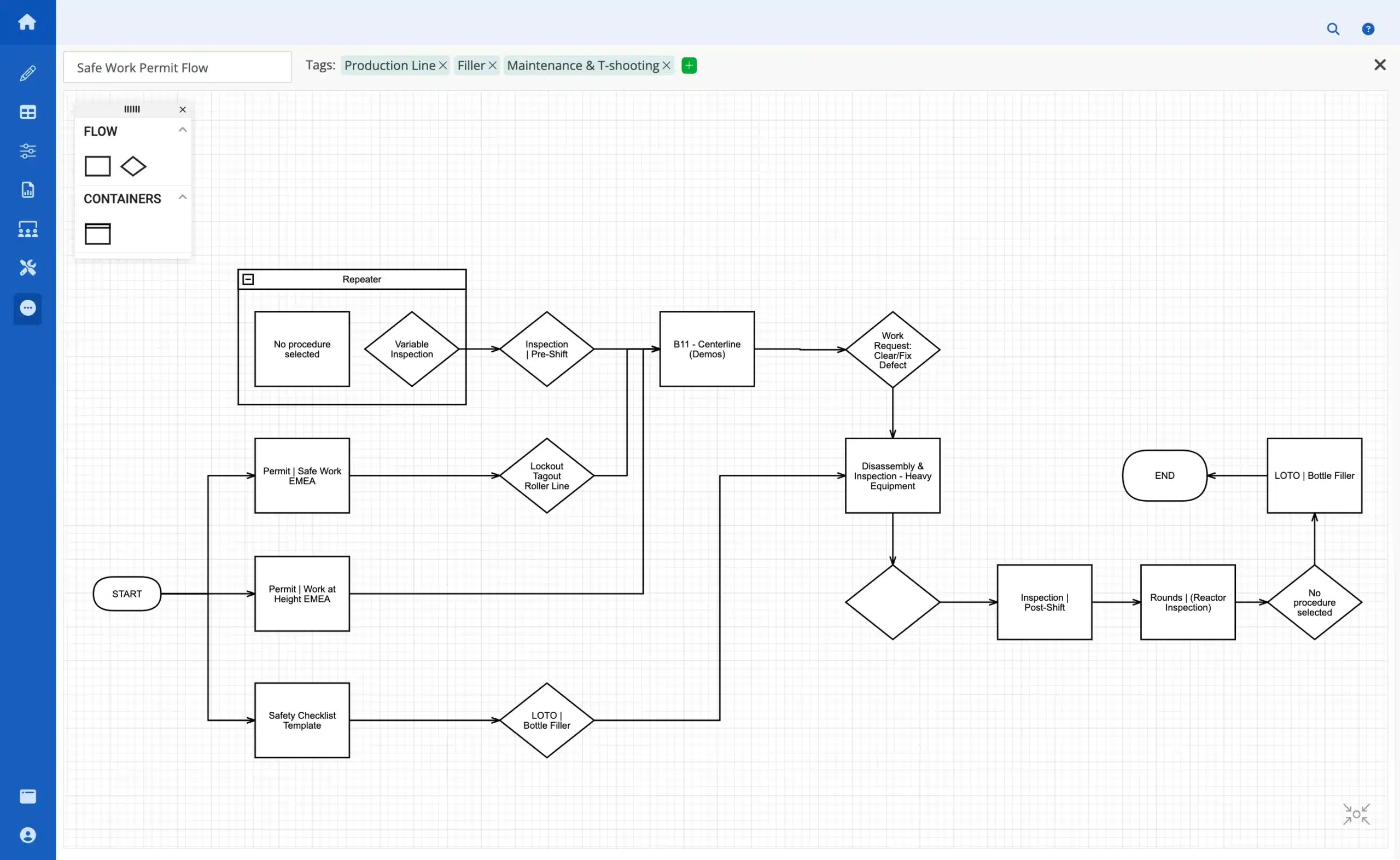
Task: Select the No procedure selected diamond
Action: (1314, 602)
